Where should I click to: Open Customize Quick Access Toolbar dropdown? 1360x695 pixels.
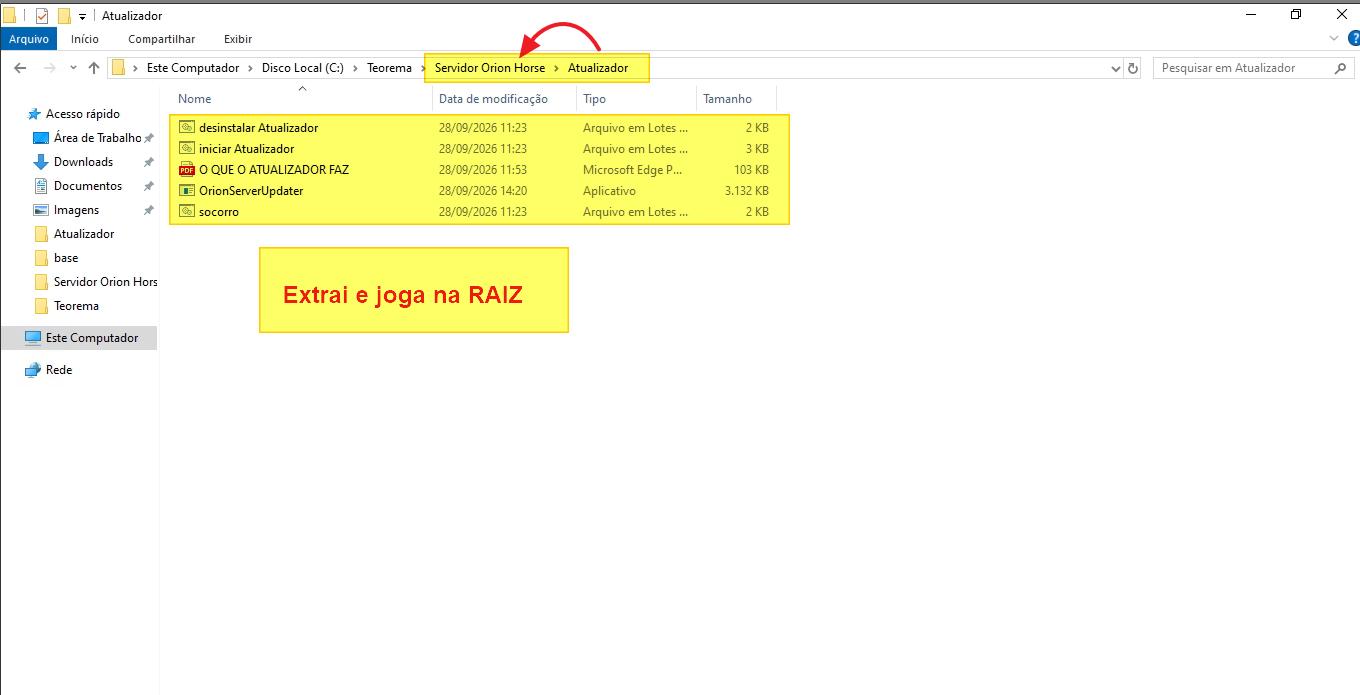coord(82,17)
